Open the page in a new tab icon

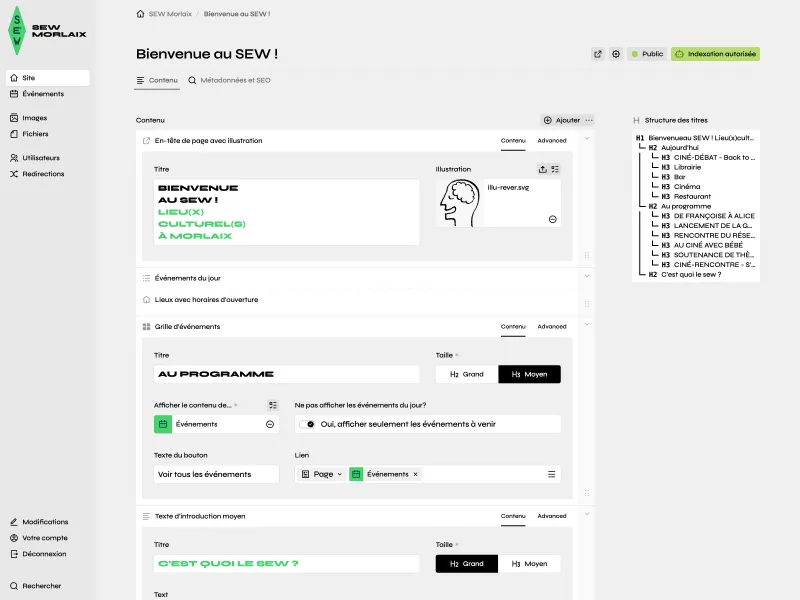pos(597,54)
